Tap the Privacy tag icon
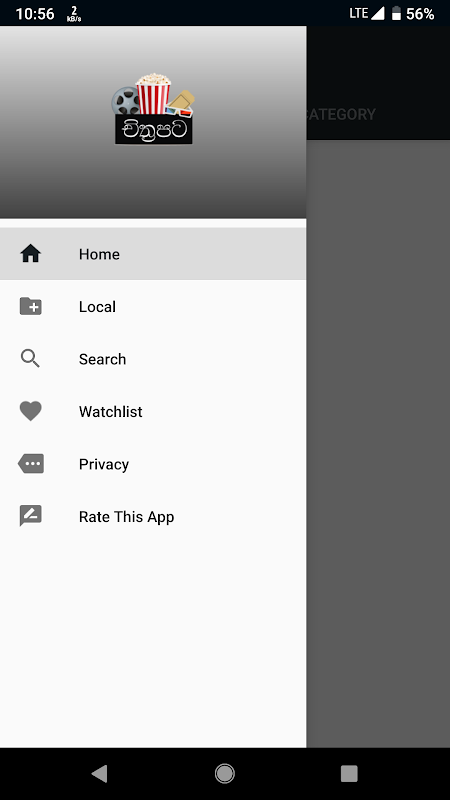Screen dimensions: 450x800 [31, 464]
